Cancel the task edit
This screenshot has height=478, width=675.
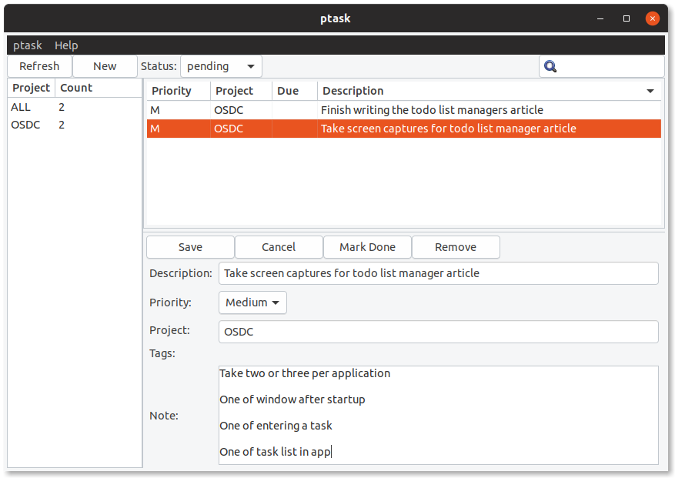(279, 247)
